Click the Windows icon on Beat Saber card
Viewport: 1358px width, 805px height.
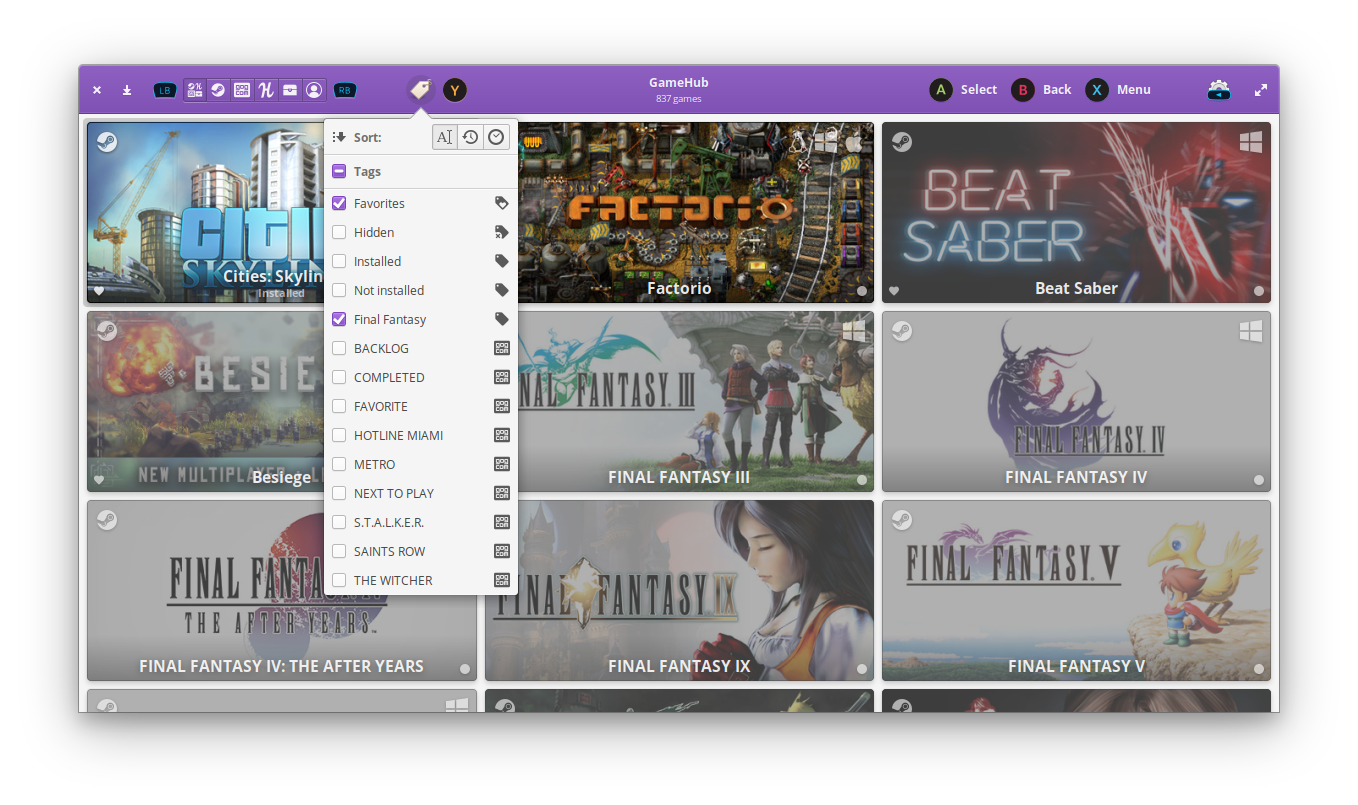(1250, 142)
